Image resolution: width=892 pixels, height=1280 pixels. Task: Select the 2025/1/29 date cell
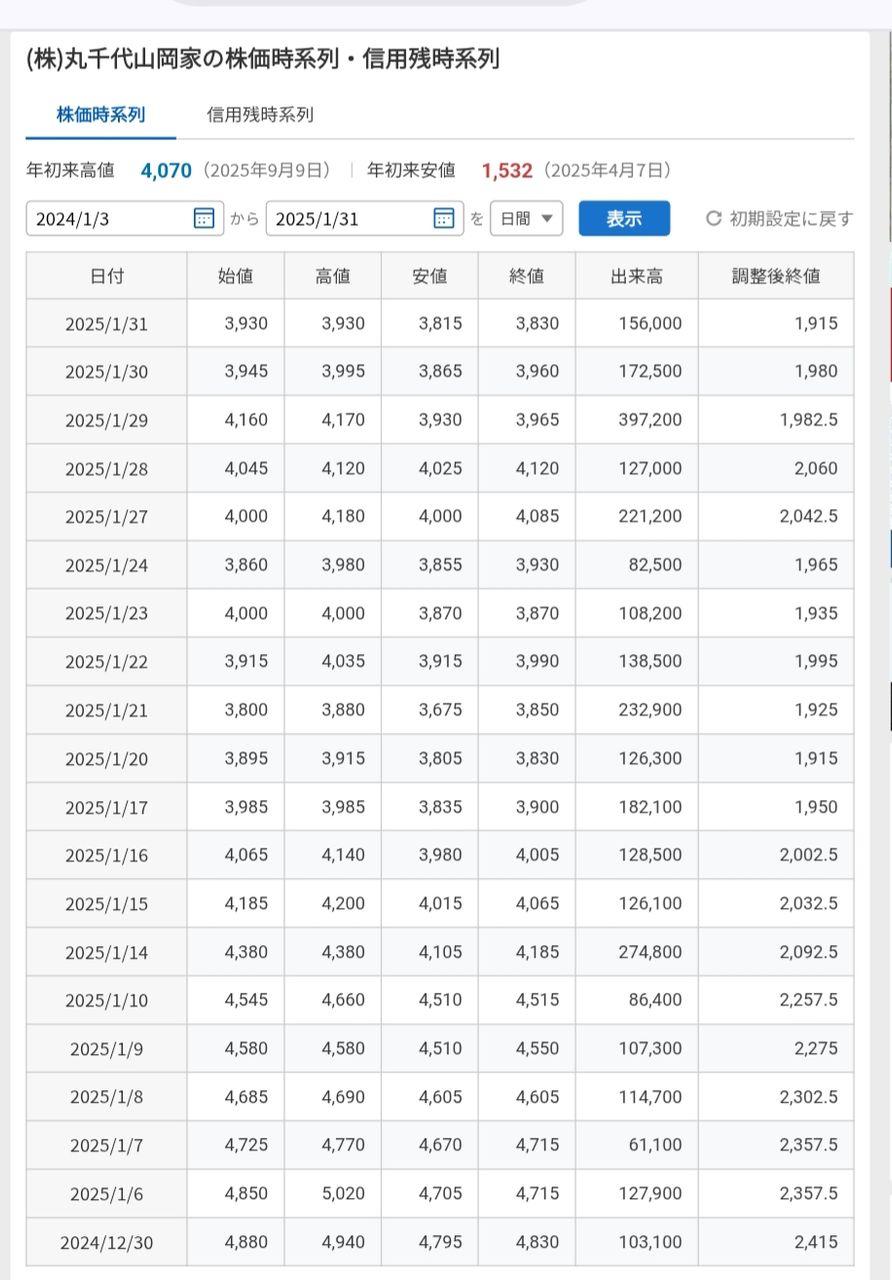click(107, 420)
